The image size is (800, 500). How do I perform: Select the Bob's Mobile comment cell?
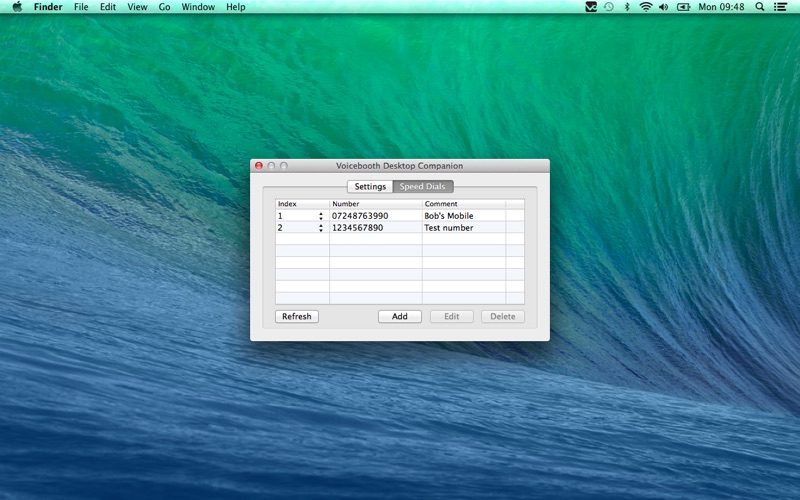(x=464, y=216)
